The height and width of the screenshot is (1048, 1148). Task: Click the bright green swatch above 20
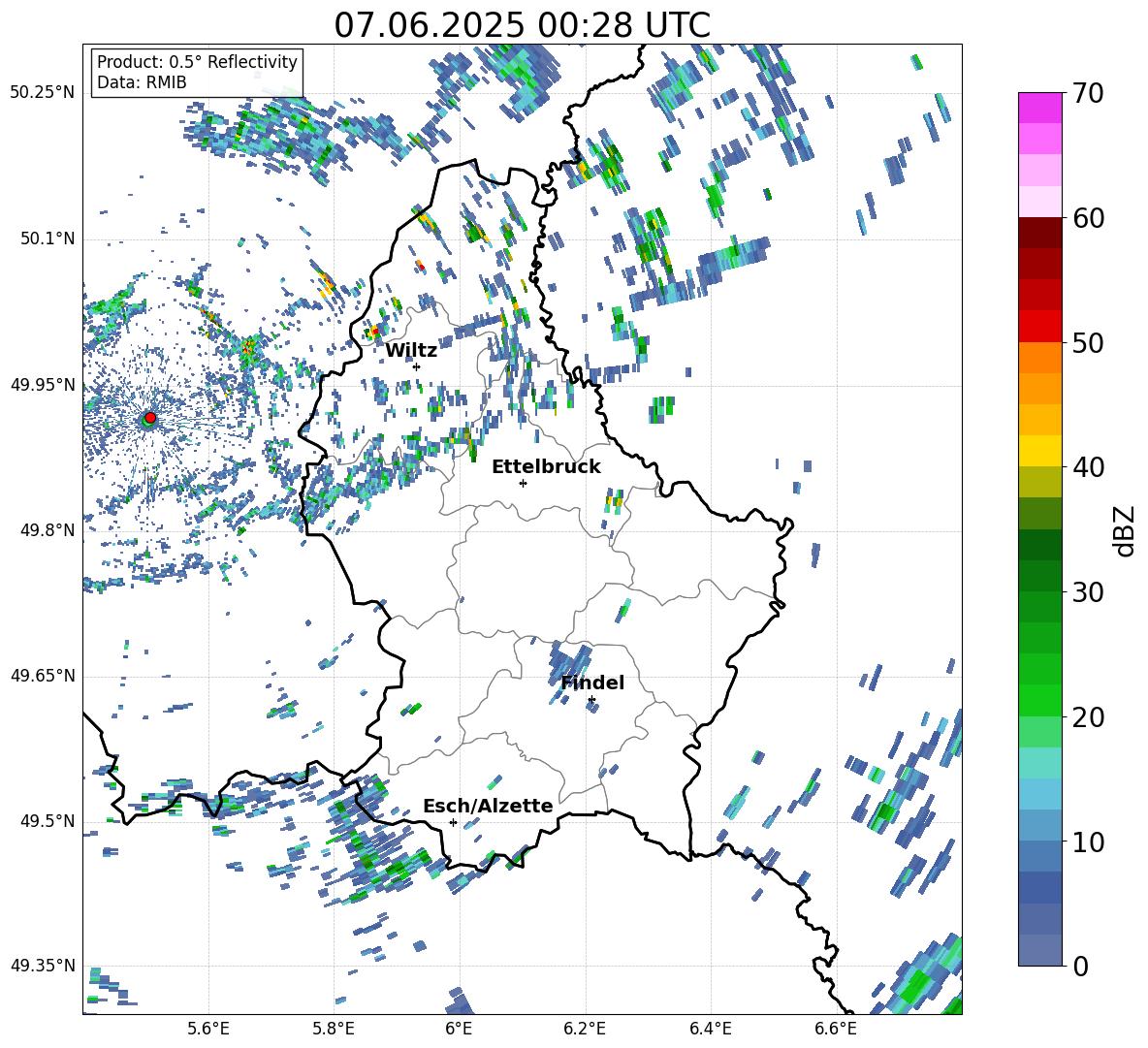pyautogui.click(x=1039, y=701)
